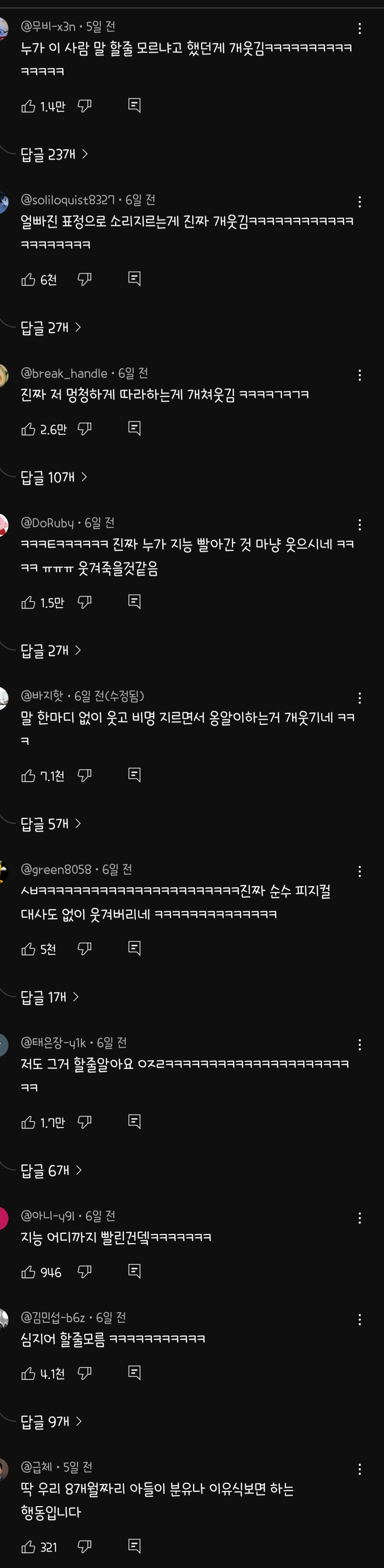Show 답글 57개 replies under @바지핫
This screenshot has width=384, height=1568.
click(x=51, y=824)
